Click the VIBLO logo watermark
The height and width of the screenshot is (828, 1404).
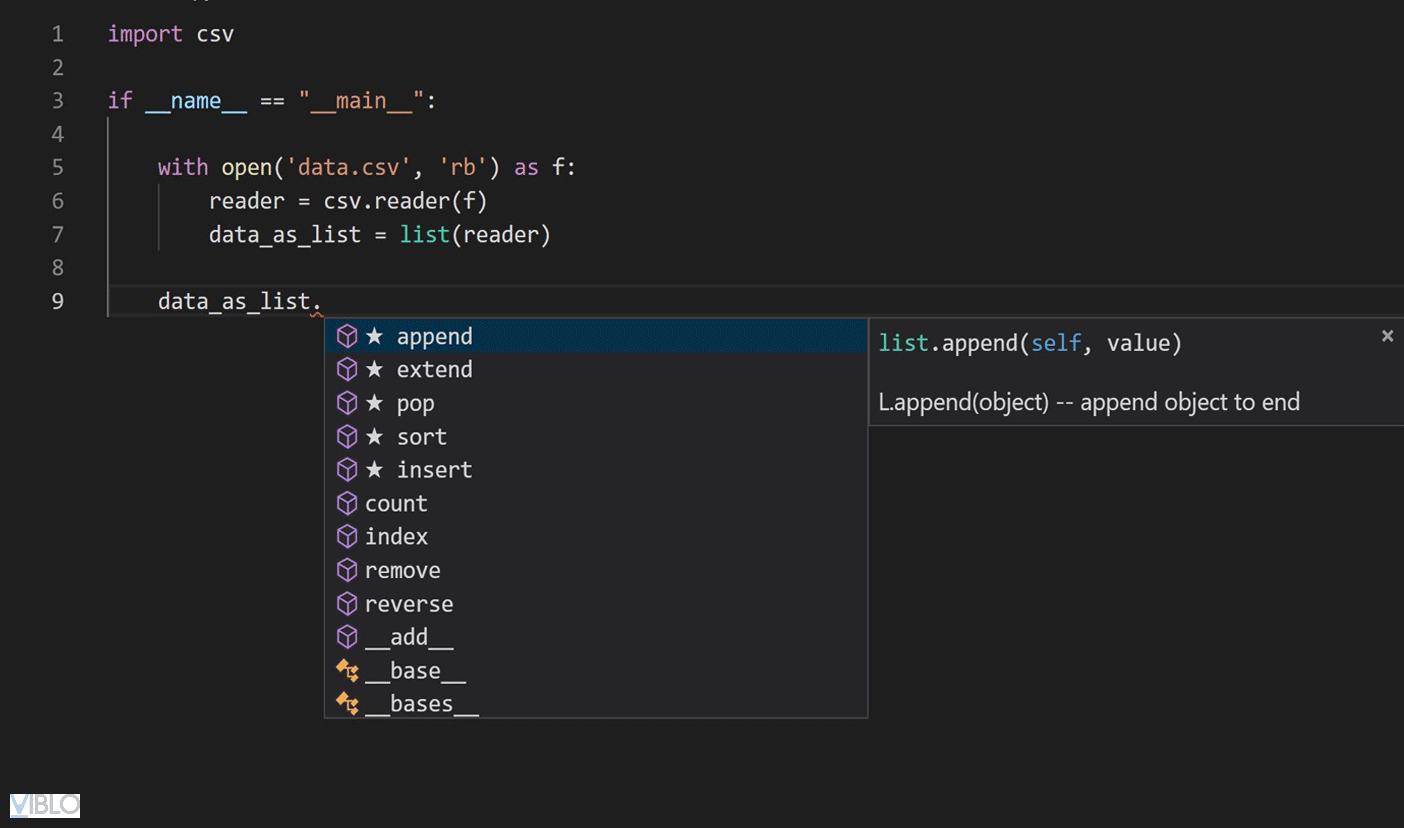coord(45,804)
